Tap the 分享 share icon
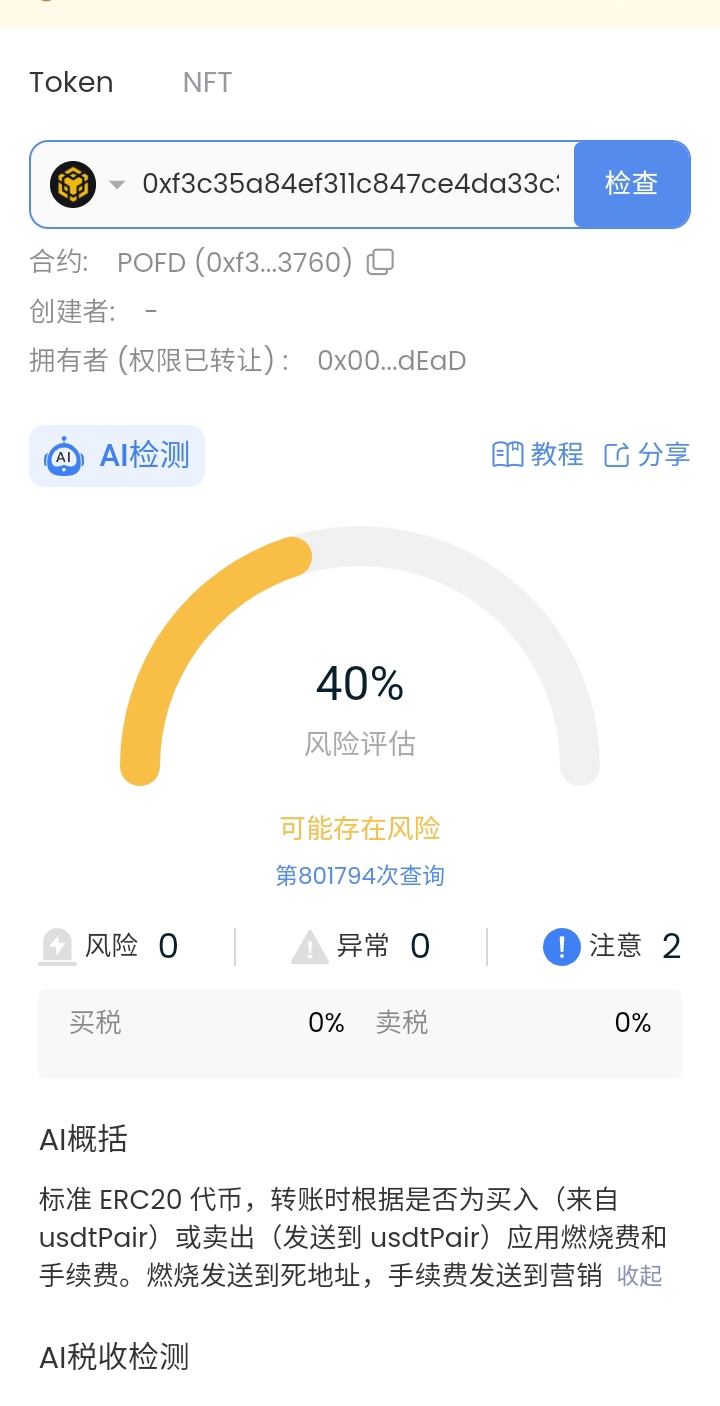 pyautogui.click(x=617, y=455)
